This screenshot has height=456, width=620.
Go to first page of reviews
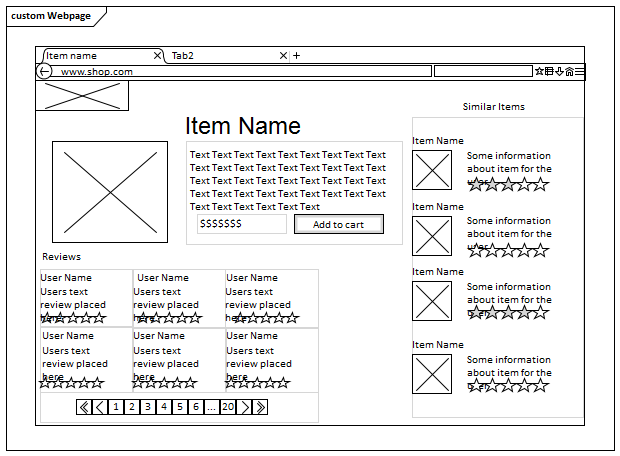84,407
